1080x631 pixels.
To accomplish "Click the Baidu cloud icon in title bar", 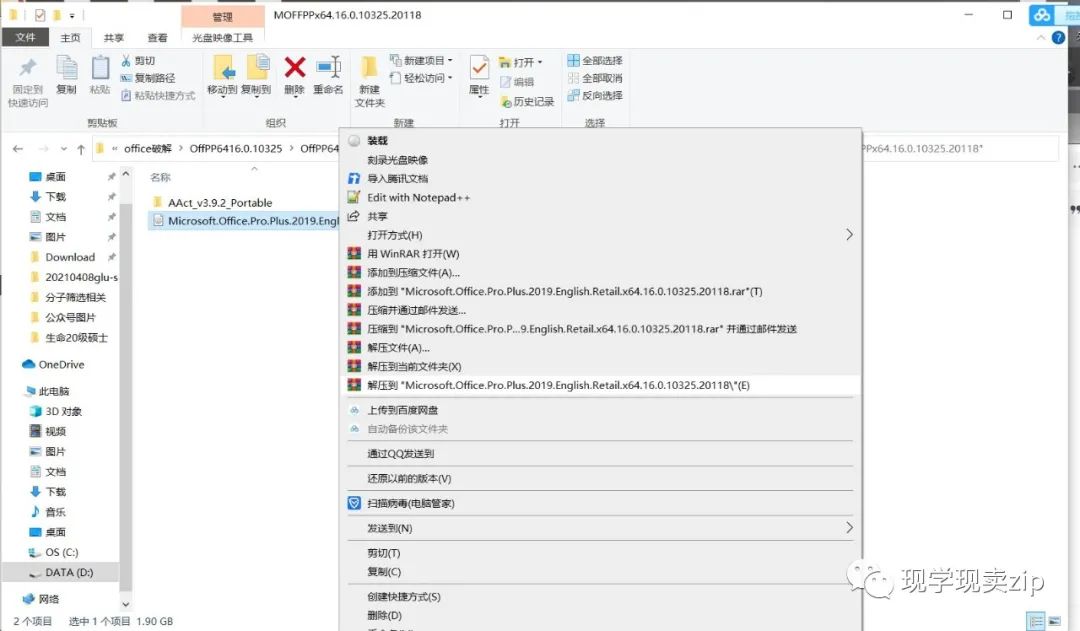I will (1042, 14).
